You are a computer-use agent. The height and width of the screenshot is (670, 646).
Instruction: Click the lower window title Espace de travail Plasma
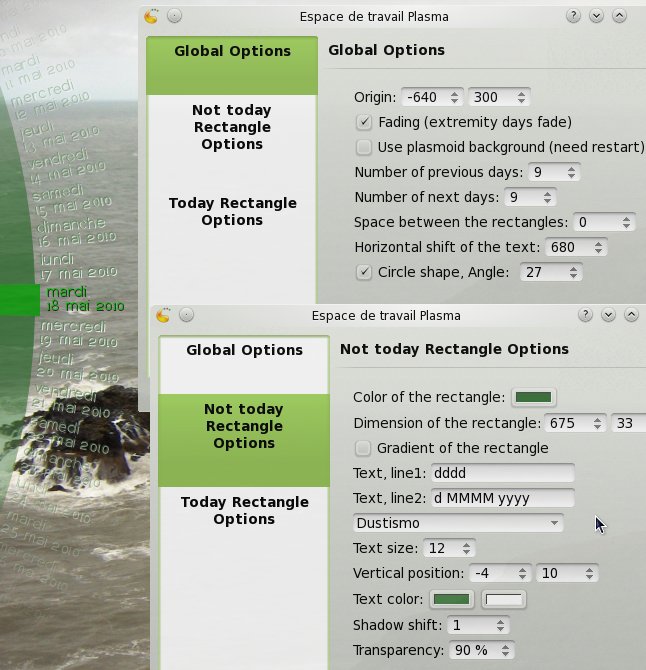tap(386, 316)
